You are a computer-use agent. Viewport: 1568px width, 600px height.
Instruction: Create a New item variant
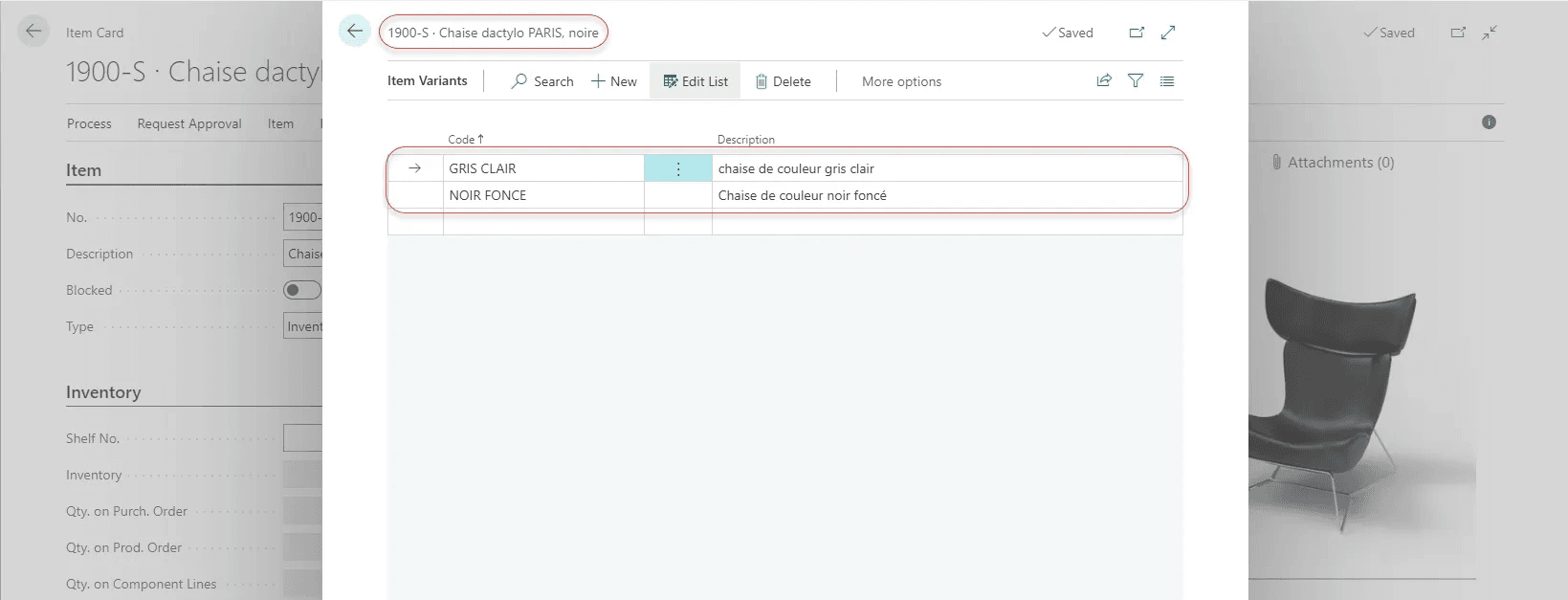[x=614, y=81]
